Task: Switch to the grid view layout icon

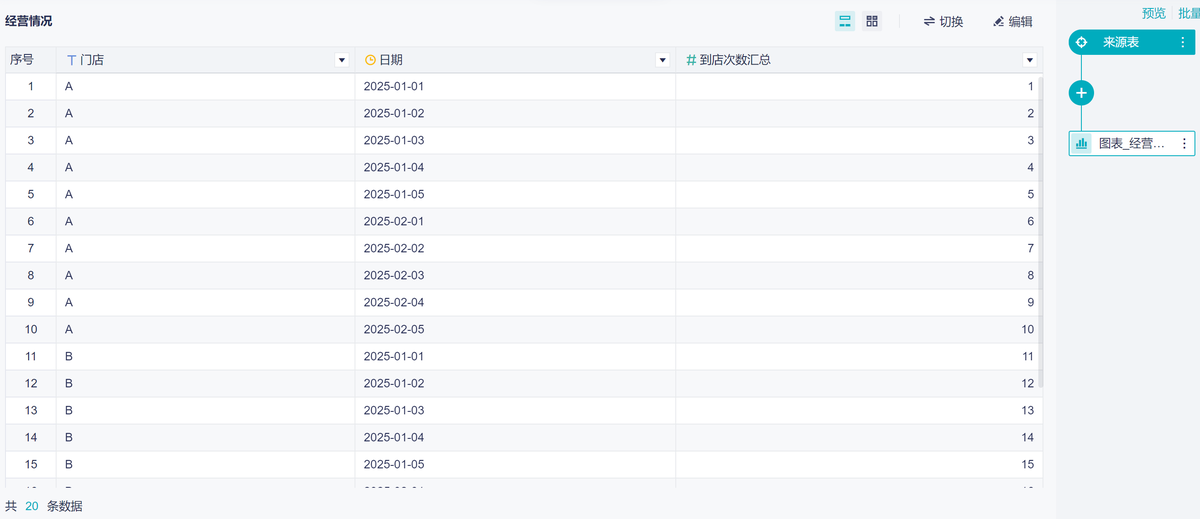Action: point(872,21)
